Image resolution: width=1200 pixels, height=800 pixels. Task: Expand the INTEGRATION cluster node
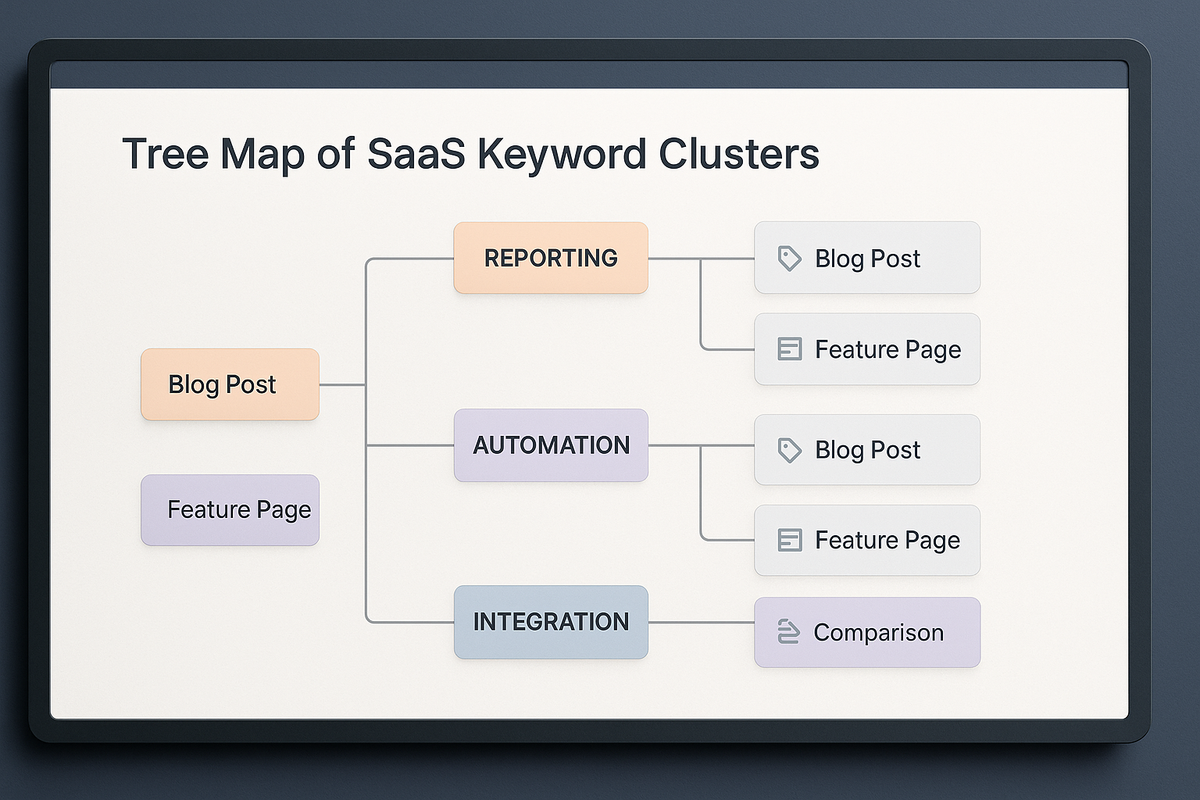point(550,622)
